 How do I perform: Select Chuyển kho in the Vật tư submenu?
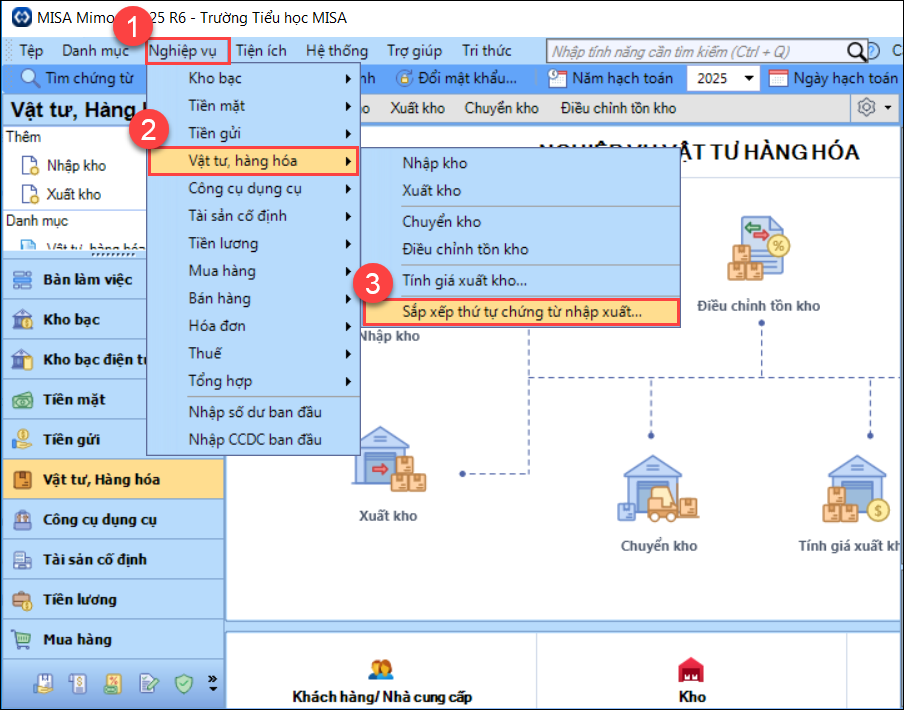click(521, 222)
